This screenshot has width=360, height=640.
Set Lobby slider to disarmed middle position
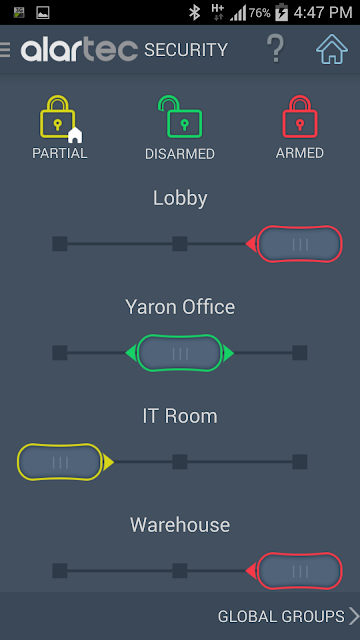180,244
